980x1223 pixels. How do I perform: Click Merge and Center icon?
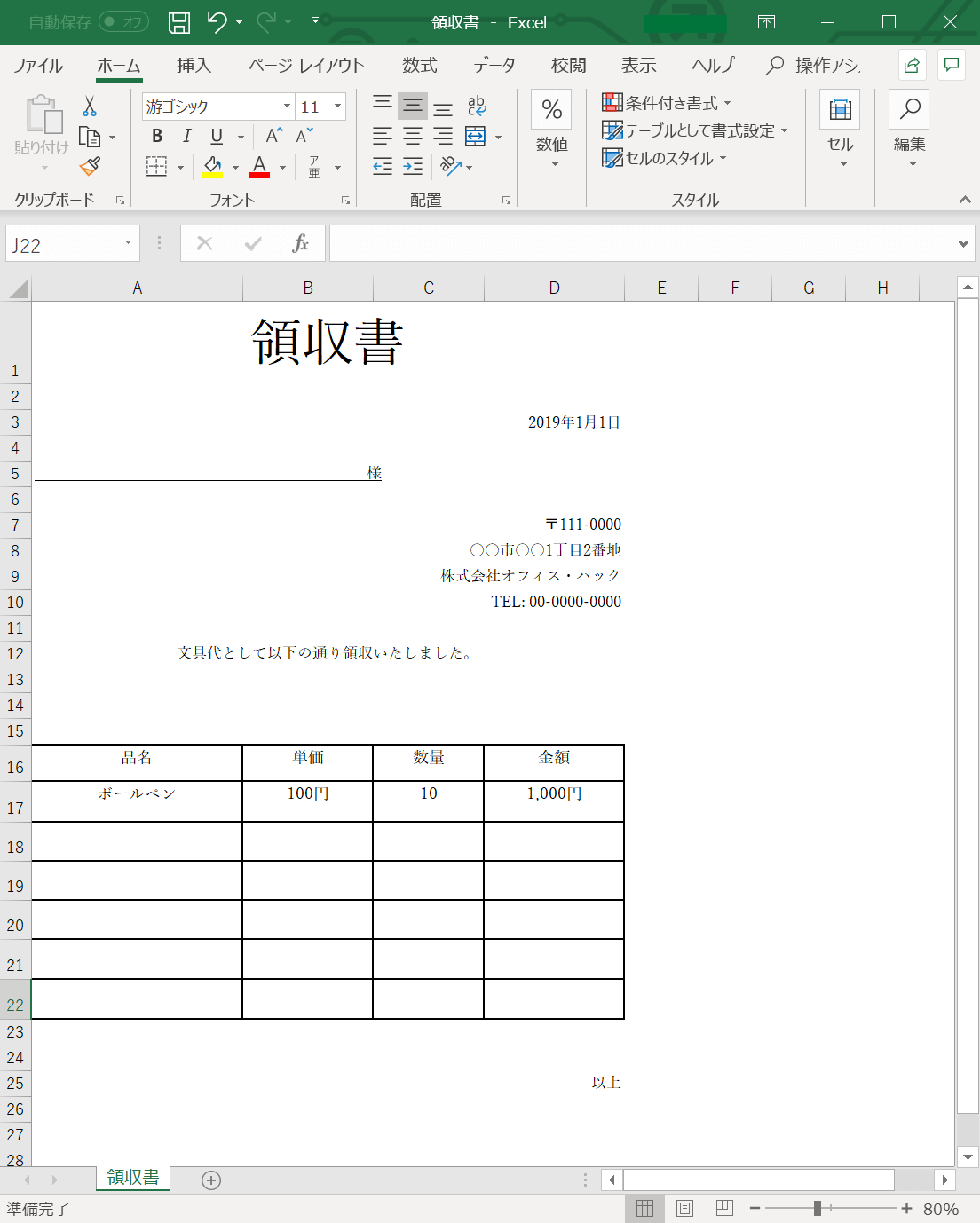(x=476, y=136)
